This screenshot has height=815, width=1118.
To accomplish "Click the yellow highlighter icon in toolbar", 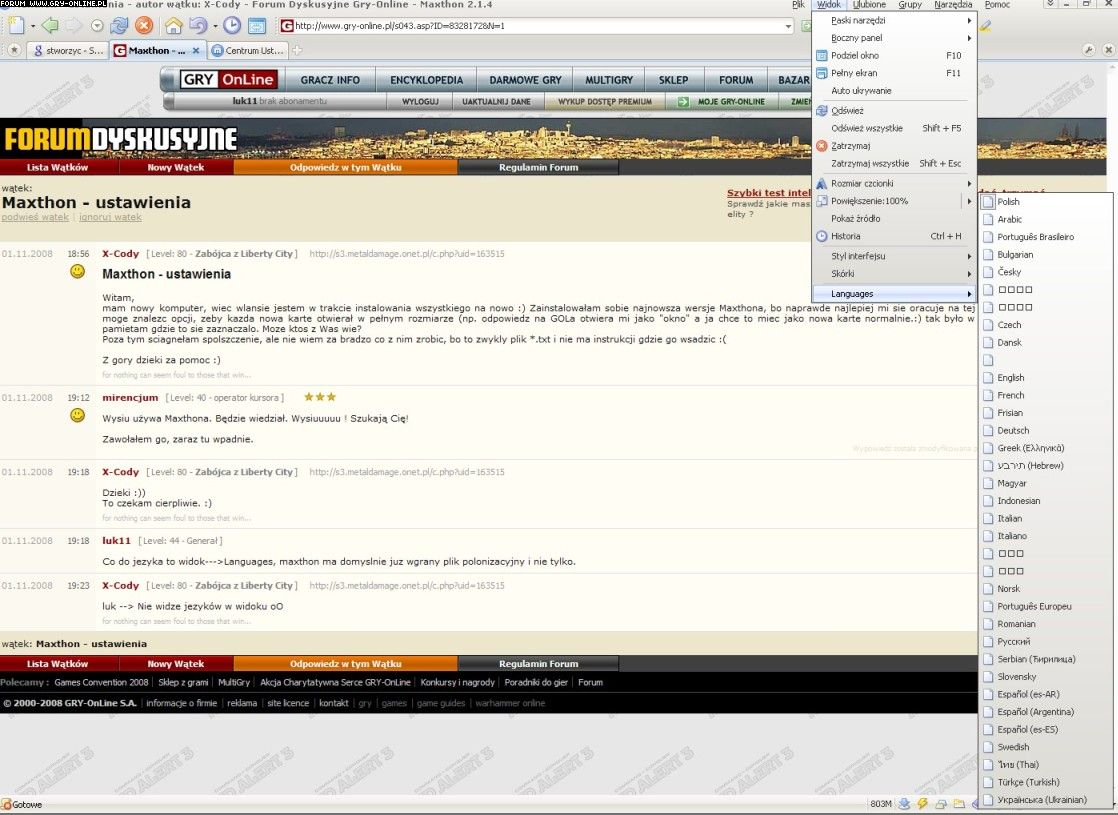I will coord(985,26).
